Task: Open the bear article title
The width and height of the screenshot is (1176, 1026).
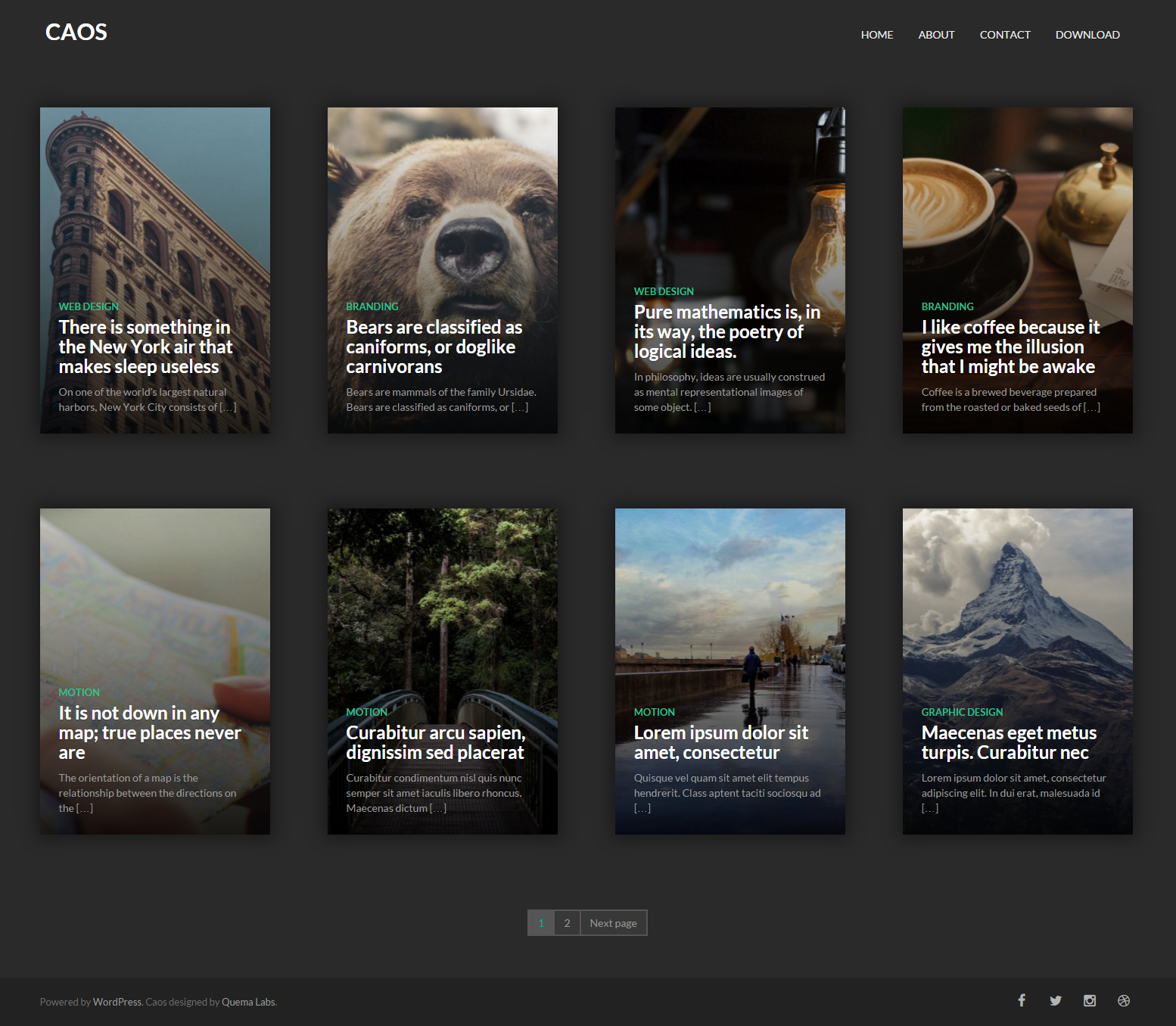Action: (x=434, y=347)
